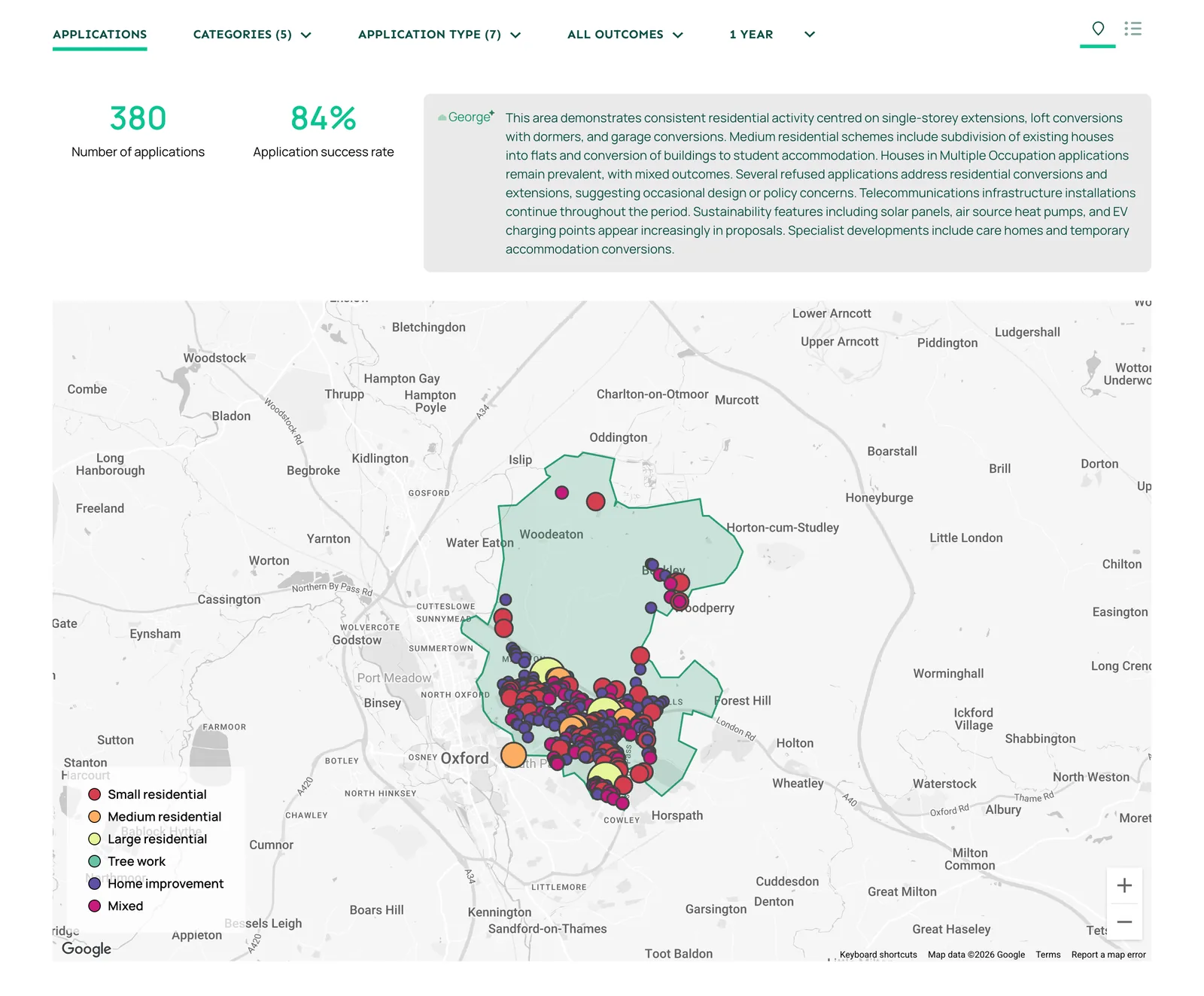Select the magenta marker near Islip boundary

(561, 492)
